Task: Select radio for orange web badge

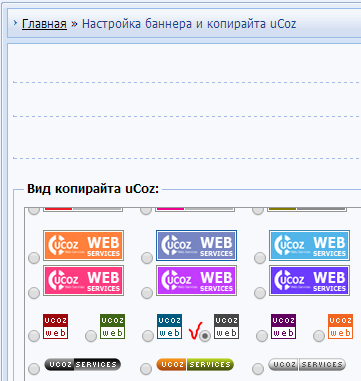Action: 319,336
